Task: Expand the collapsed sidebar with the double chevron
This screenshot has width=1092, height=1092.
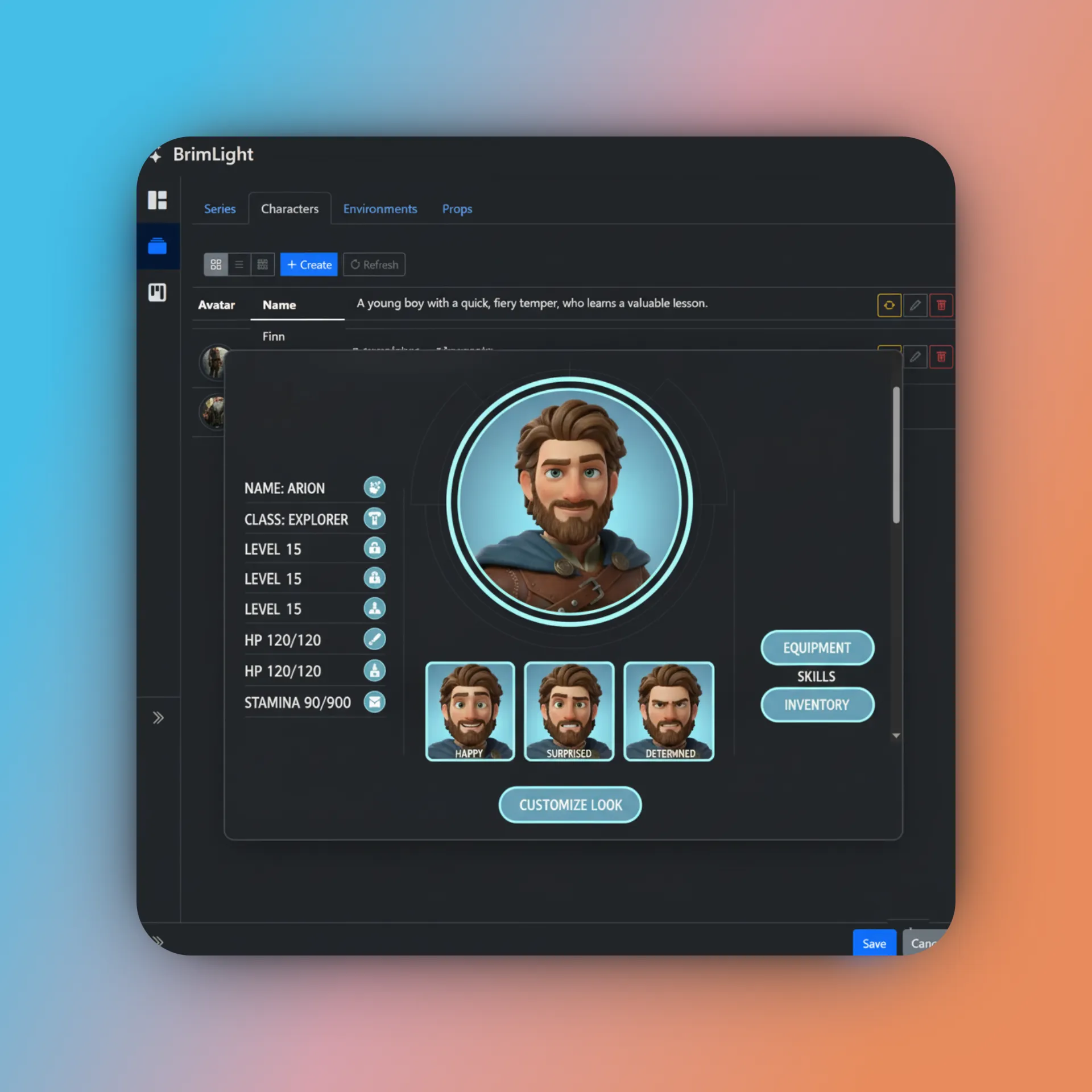Action: click(x=158, y=717)
